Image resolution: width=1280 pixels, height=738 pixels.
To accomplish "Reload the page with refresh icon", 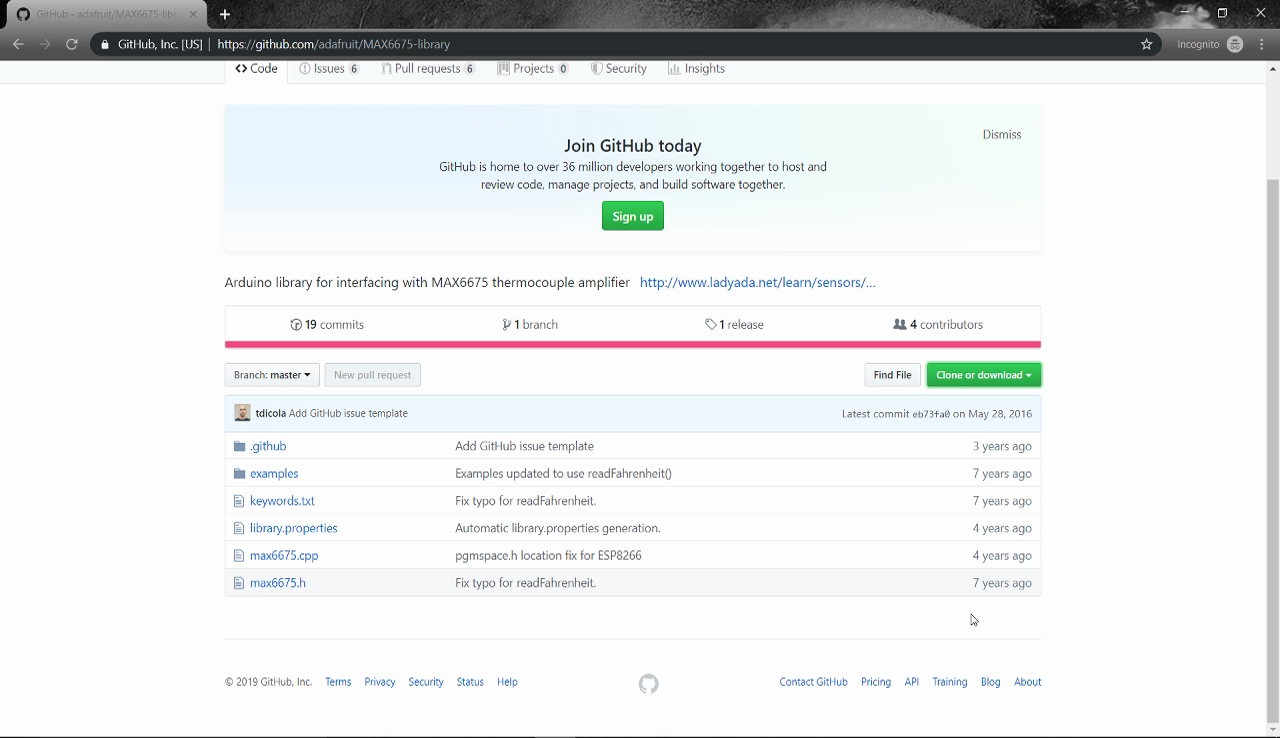I will tap(72, 44).
